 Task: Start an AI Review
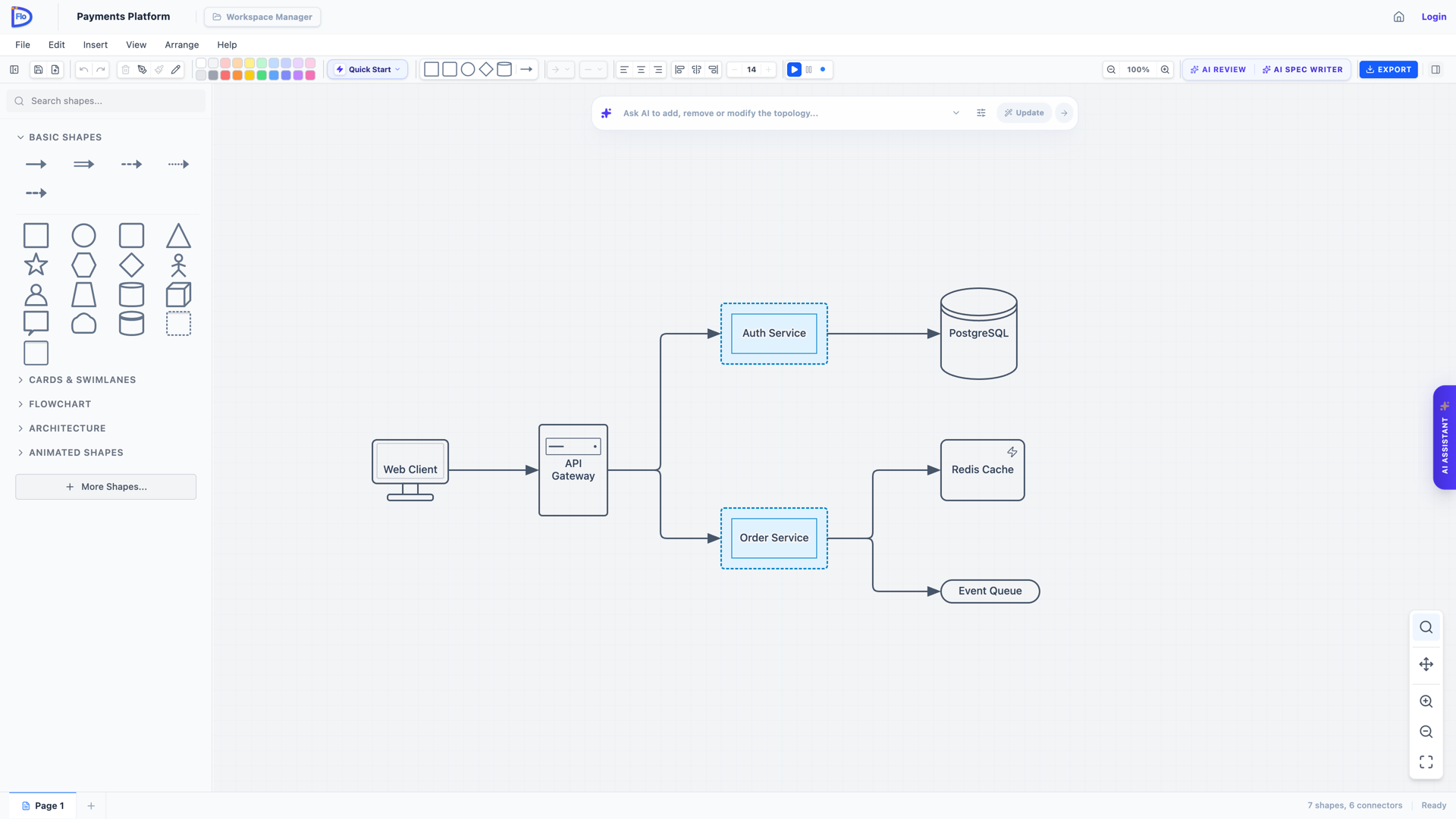click(x=1218, y=70)
